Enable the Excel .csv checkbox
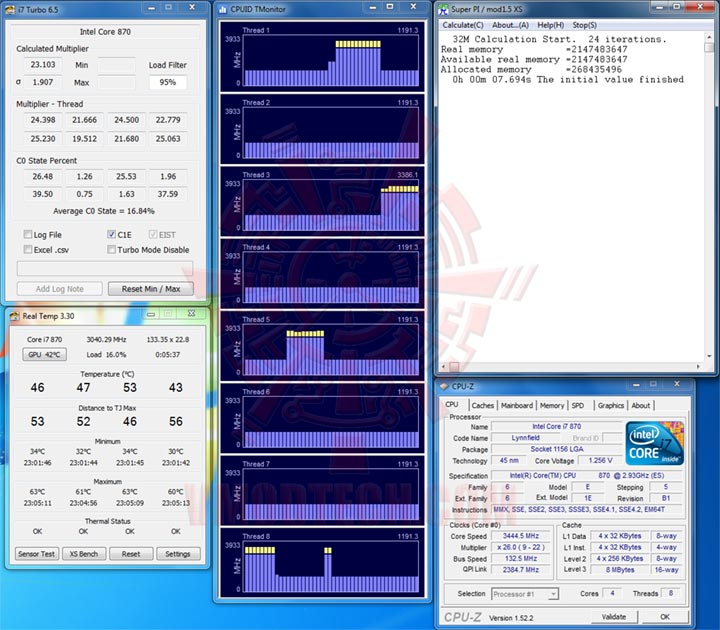The width and height of the screenshot is (720, 630). pos(28,249)
